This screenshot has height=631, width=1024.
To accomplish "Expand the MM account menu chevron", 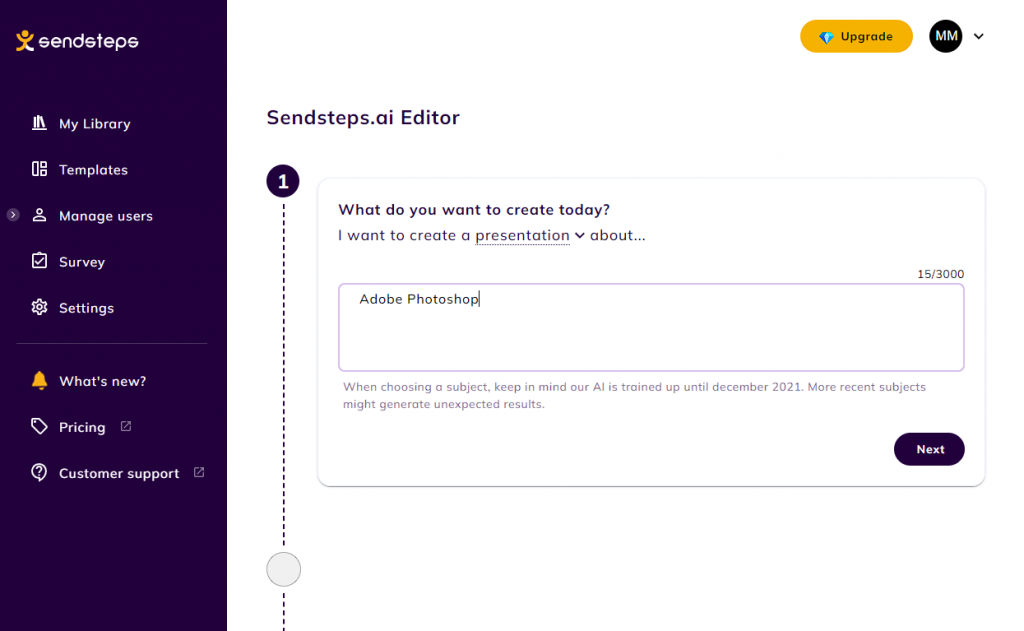I will pos(978,37).
